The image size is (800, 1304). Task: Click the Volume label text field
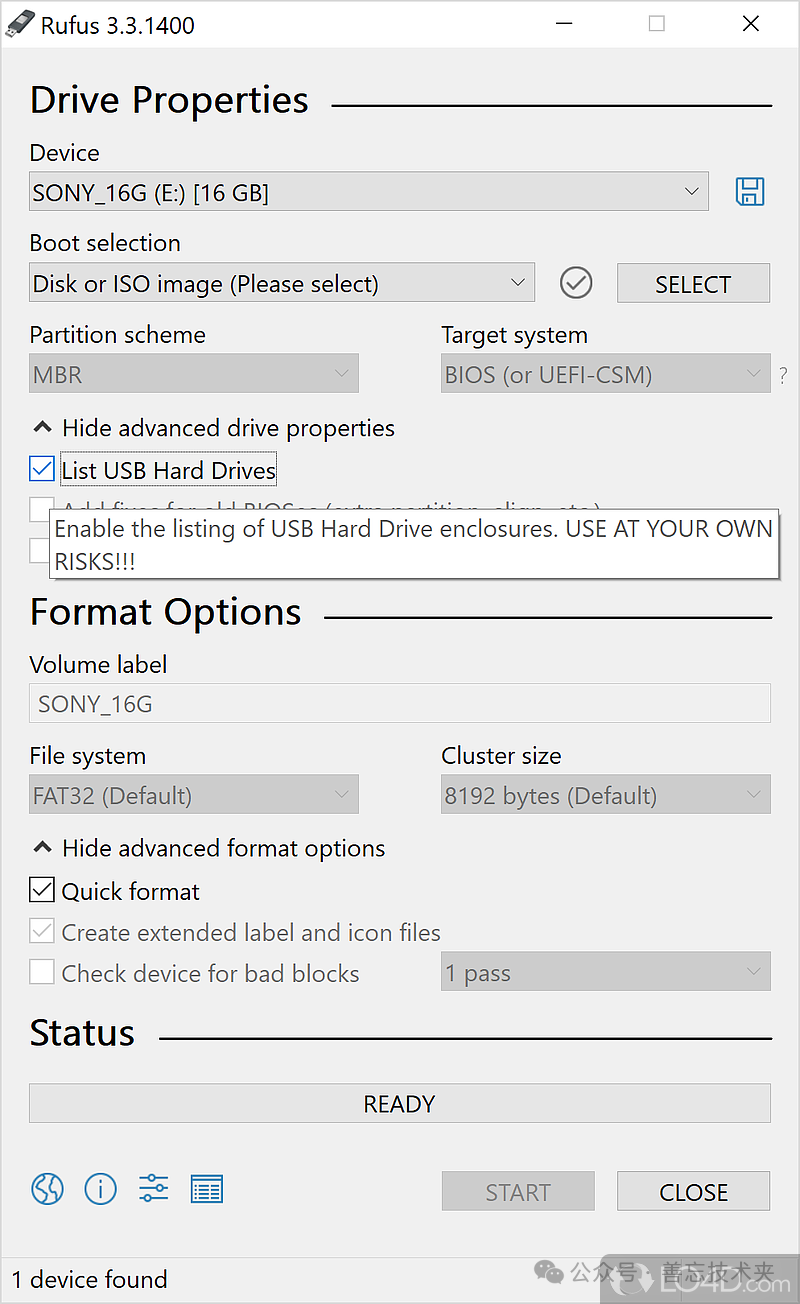pyautogui.click(x=399, y=704)
